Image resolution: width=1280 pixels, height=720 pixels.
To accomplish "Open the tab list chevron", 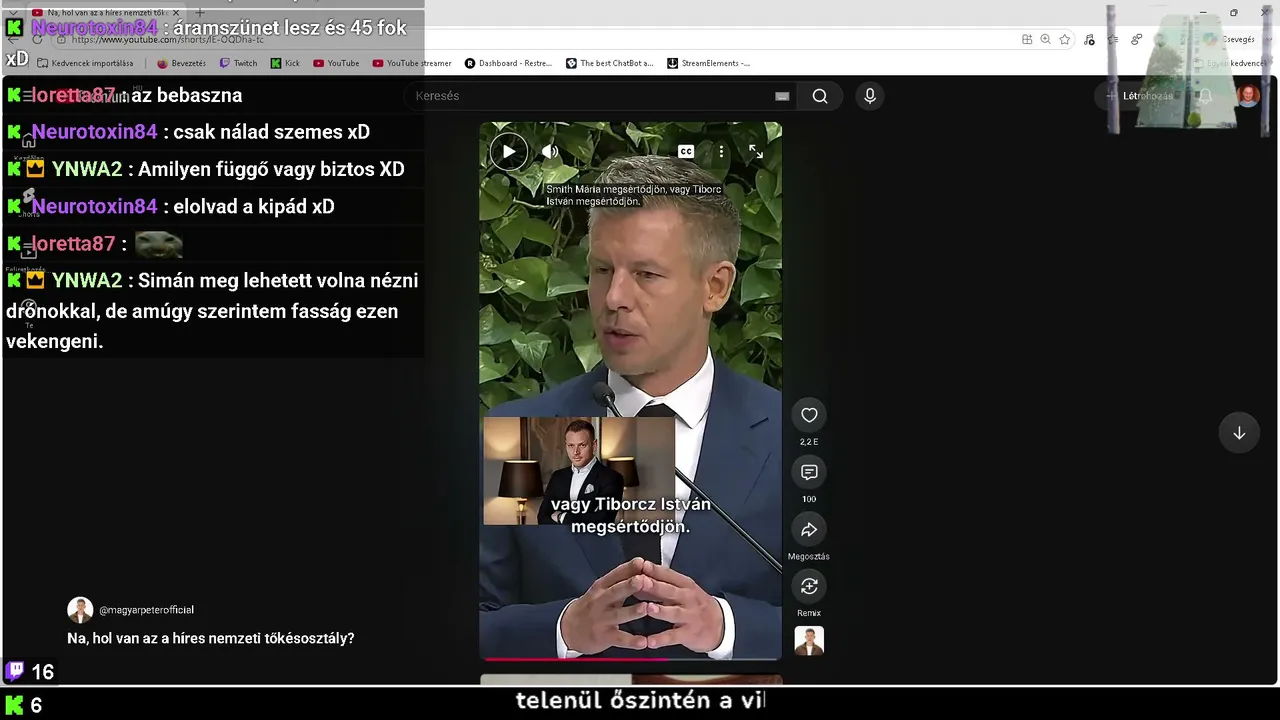I will coord(12,12).
